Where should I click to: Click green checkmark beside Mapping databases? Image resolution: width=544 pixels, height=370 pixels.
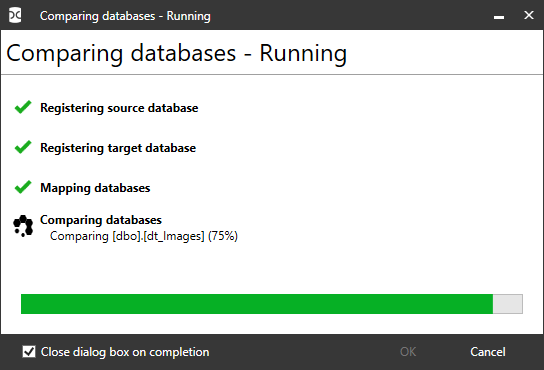(23, 187)
